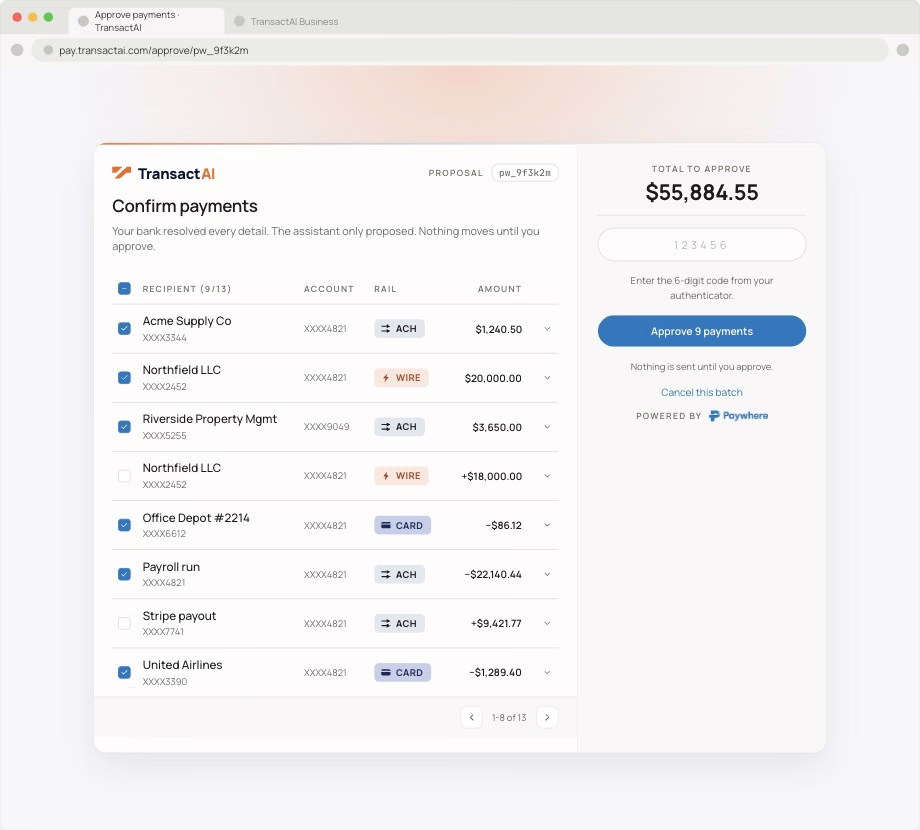
Task: Click the Paywhere logo
Action: [x=738, y=416]
